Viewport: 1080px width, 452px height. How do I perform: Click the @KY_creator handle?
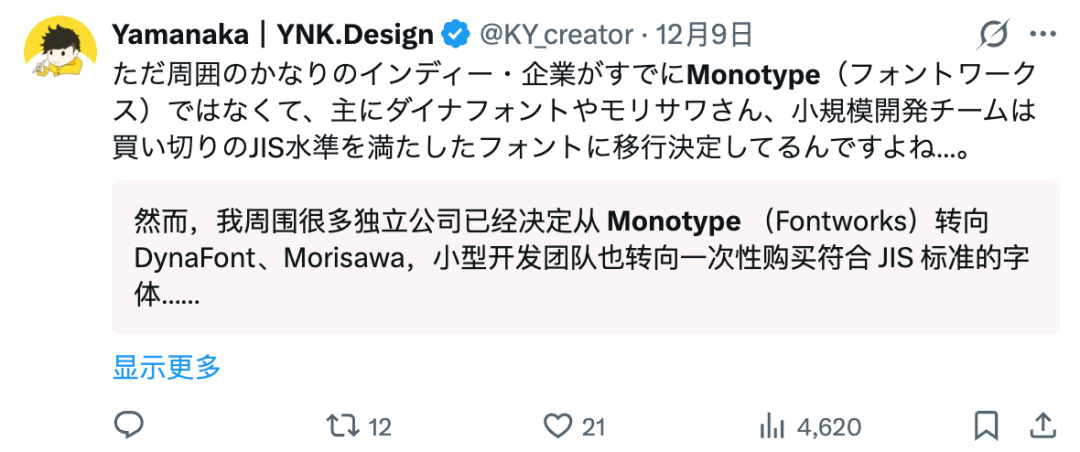point(555,36)
